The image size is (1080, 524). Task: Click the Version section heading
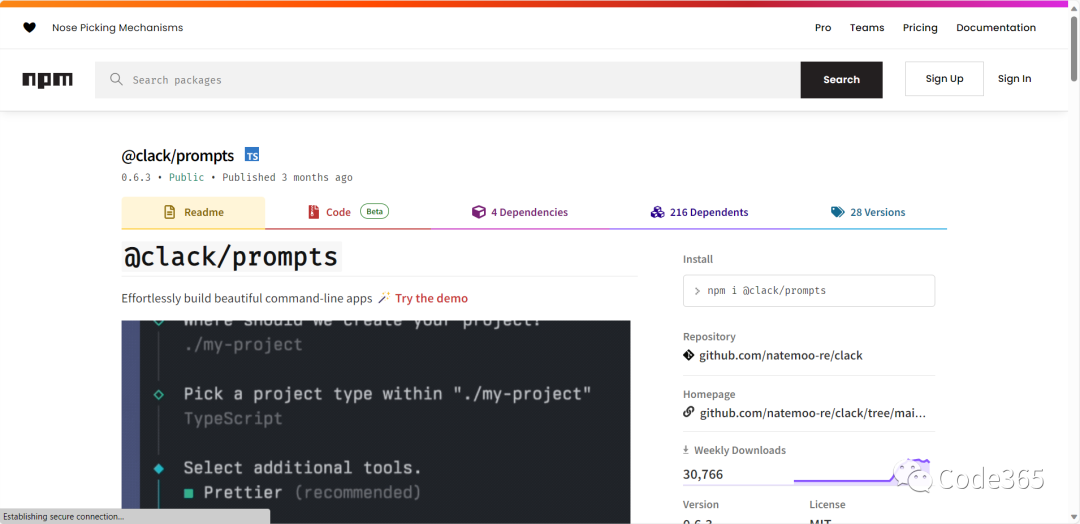pos(700,505)
